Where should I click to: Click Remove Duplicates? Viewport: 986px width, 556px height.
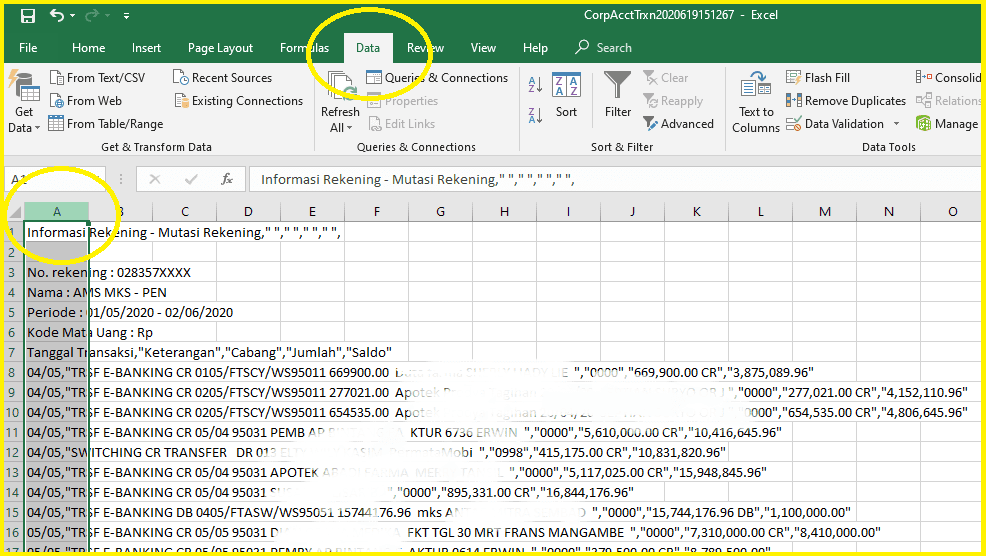pyautogui.click(x=846, y=101)
